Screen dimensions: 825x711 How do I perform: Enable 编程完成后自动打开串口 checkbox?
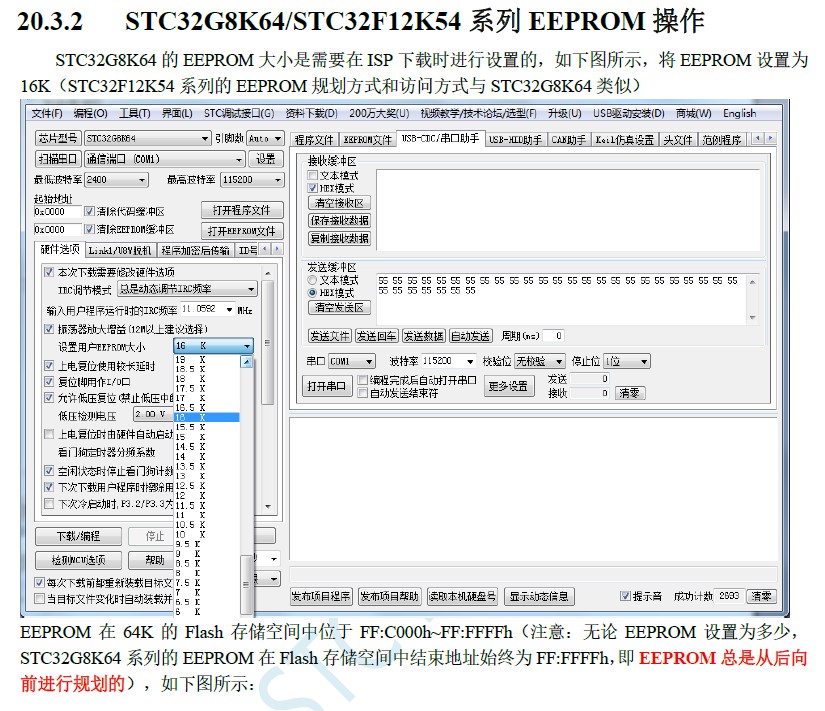[363, 380]
